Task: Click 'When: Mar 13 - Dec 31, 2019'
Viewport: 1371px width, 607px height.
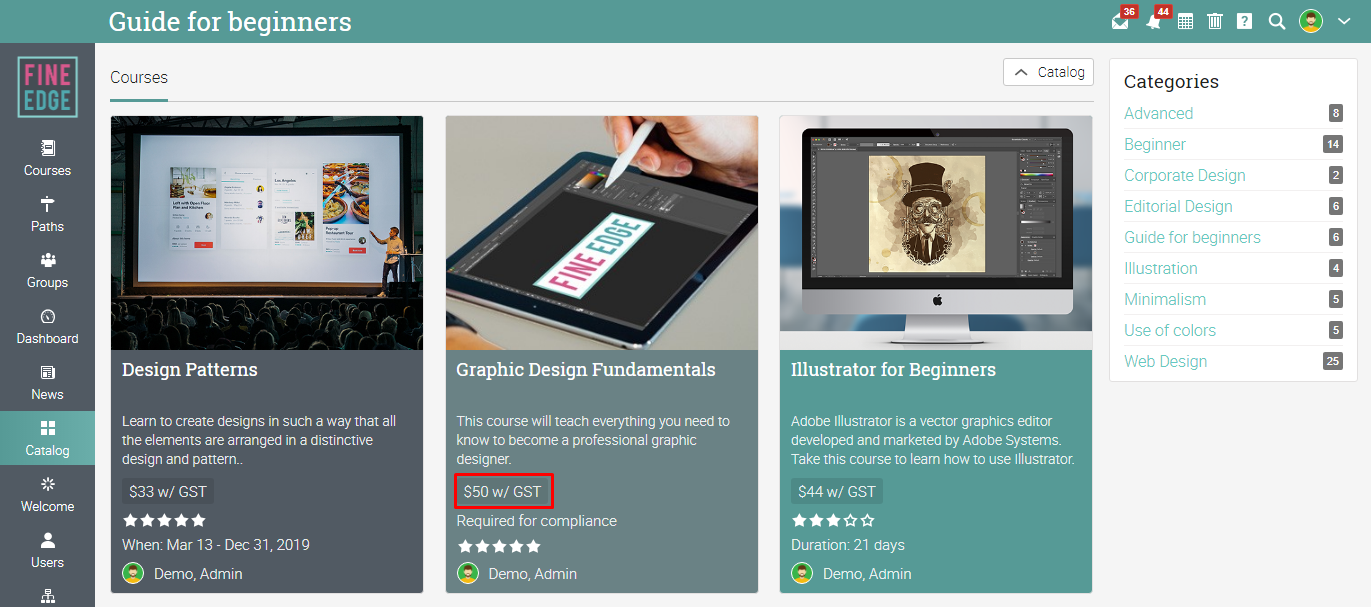Action: (x=216, y=545)
